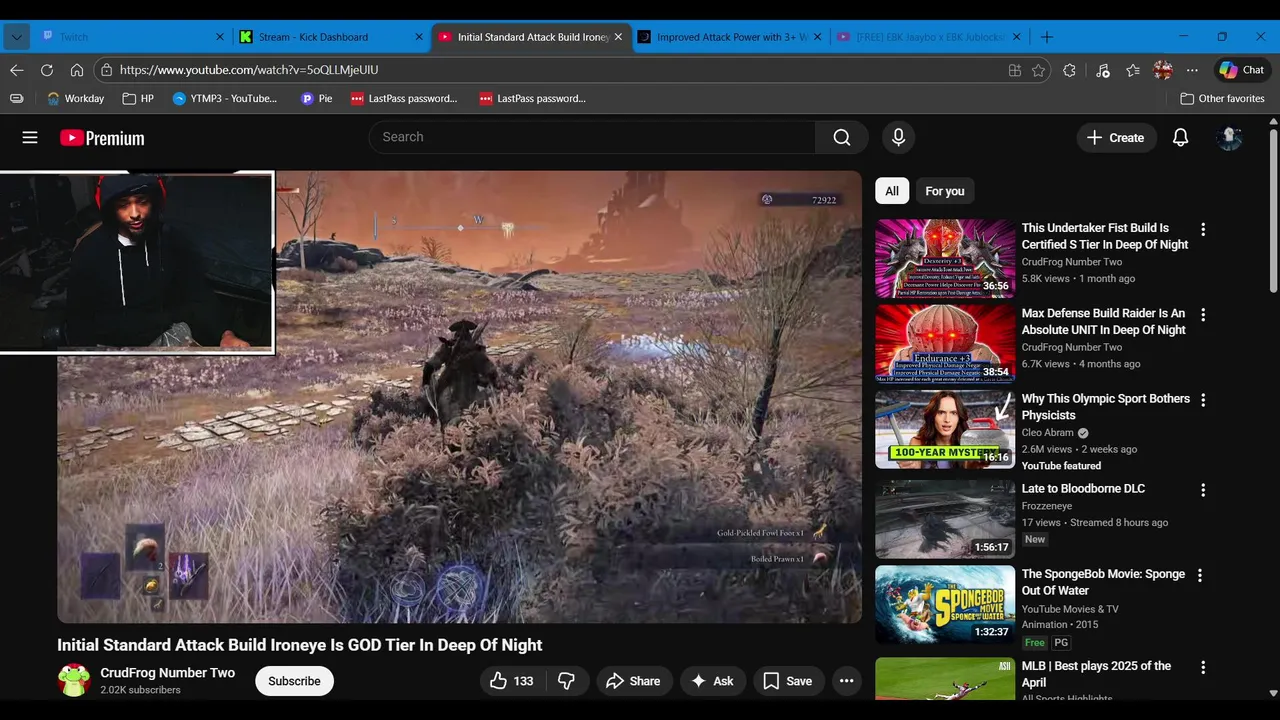Click the Share button

point(634,681)
